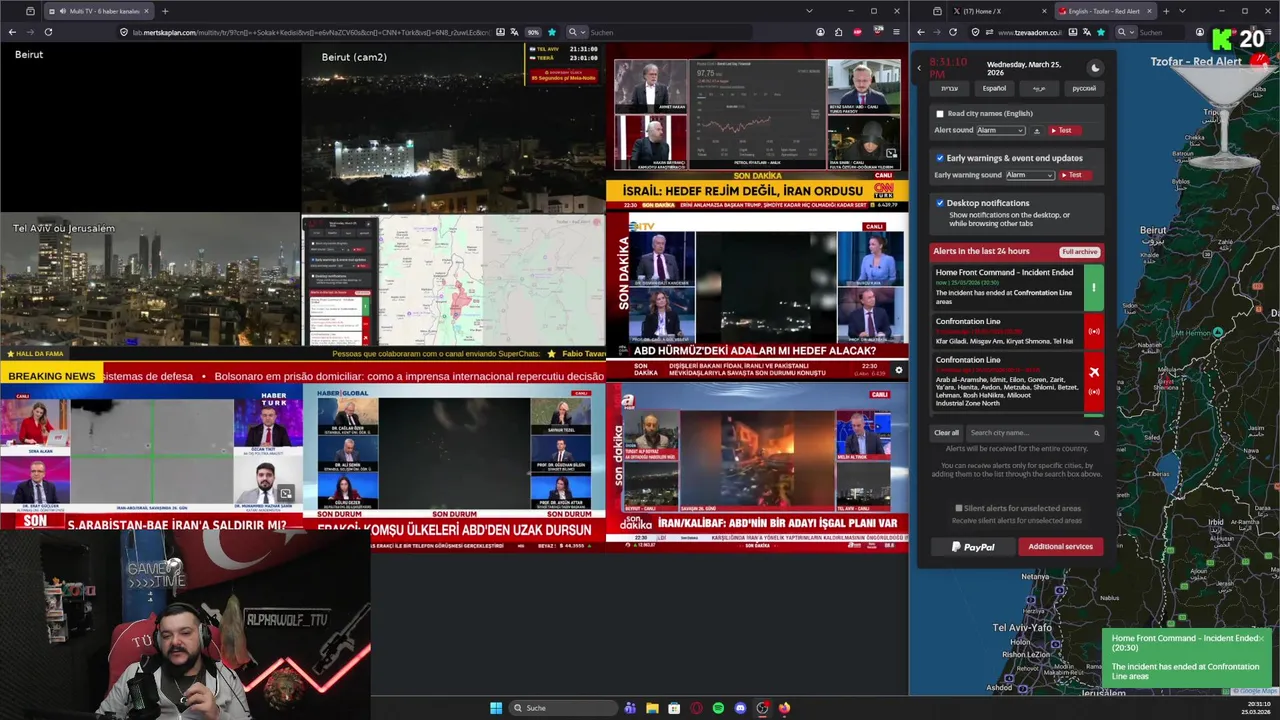Uncheck Desktop notifications checkbox

point(939,203)
